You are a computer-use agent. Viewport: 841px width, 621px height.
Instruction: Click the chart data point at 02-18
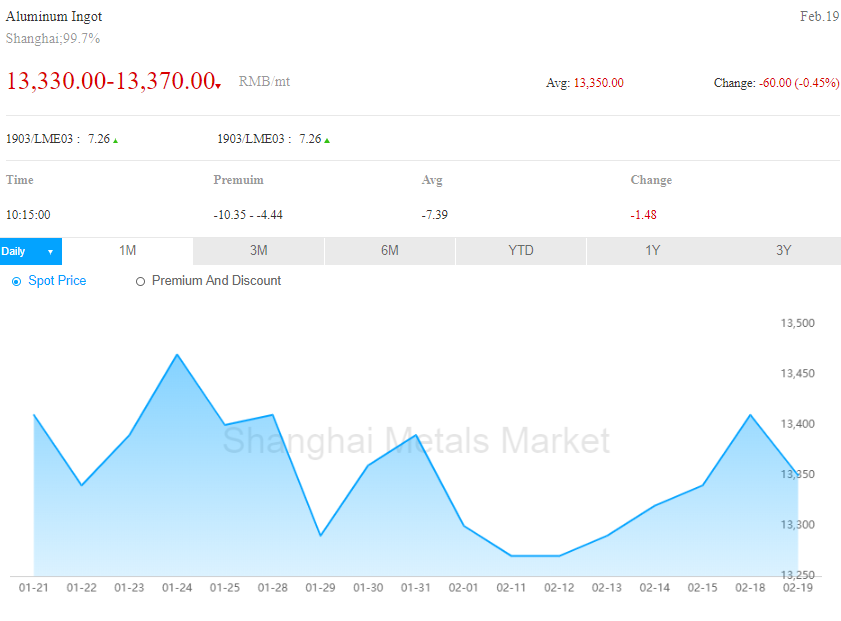(x=750, y=415)
